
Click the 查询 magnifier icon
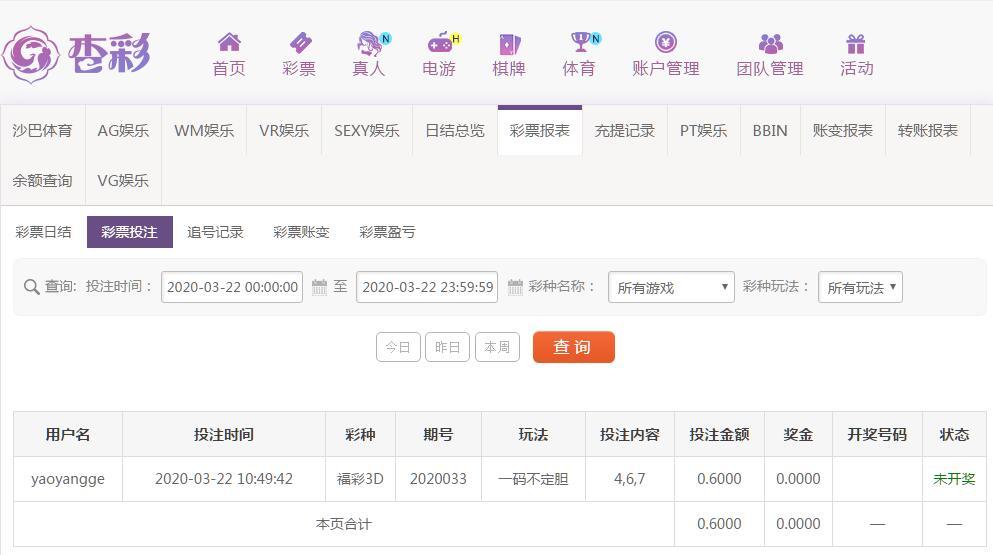pos(31,287)
